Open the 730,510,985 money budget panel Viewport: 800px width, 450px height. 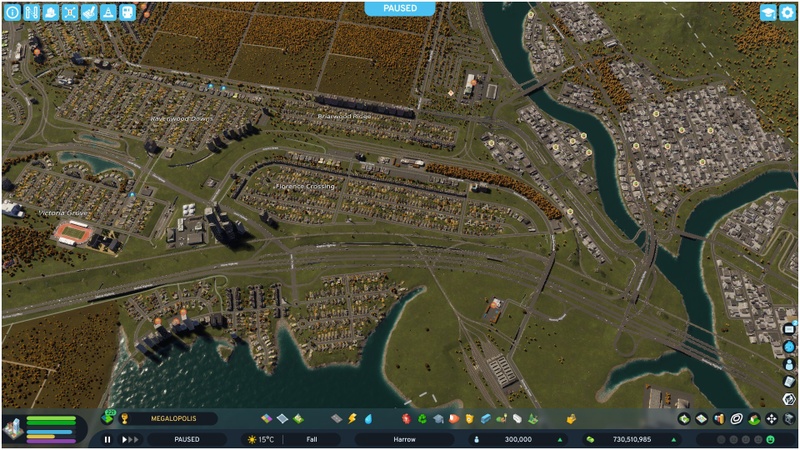(x=632, y=439)
